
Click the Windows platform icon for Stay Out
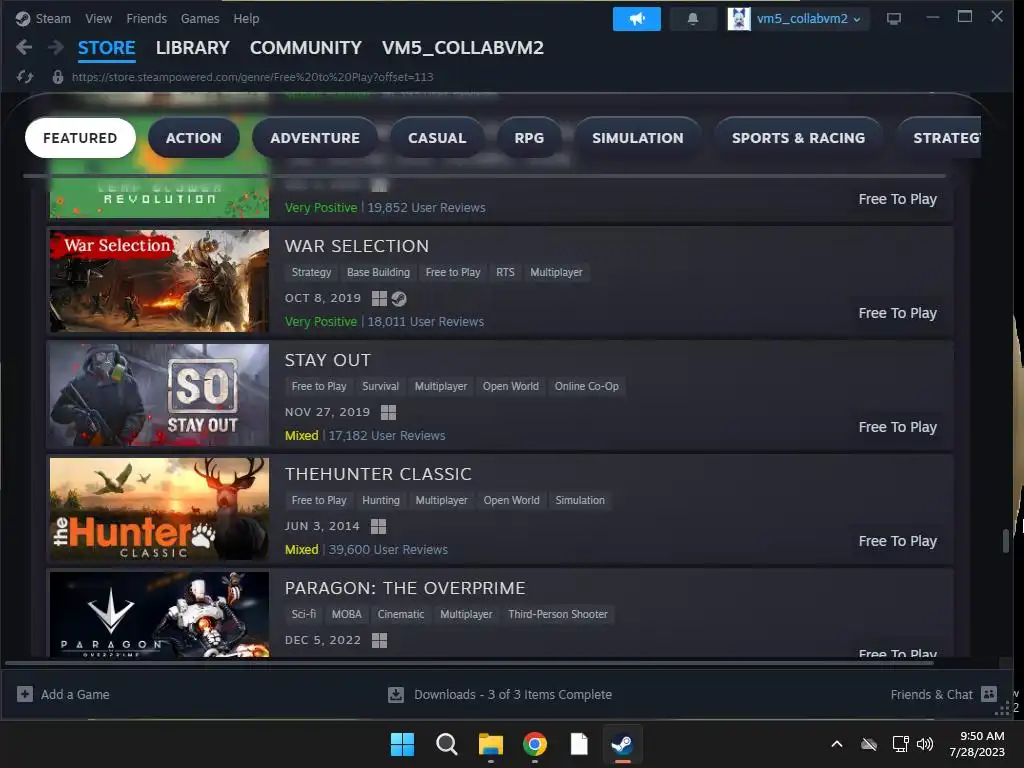tap(389, 412)
